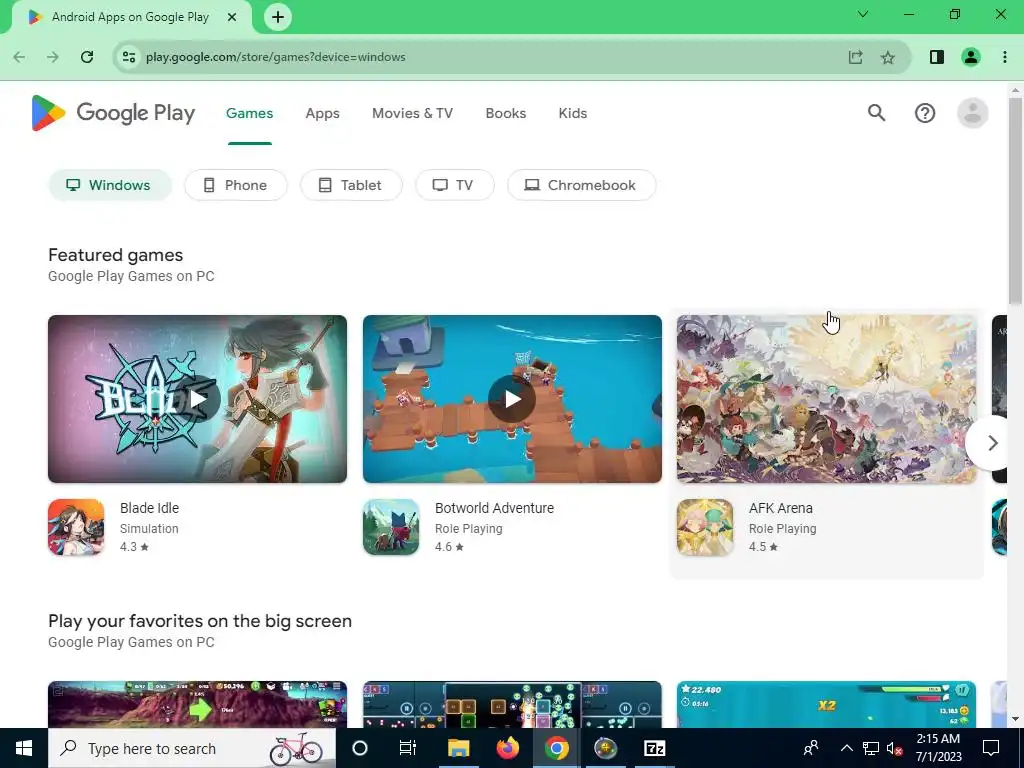Open the Chrome profile icon
The image size is (1024, 768).
[x=971, y=57]
